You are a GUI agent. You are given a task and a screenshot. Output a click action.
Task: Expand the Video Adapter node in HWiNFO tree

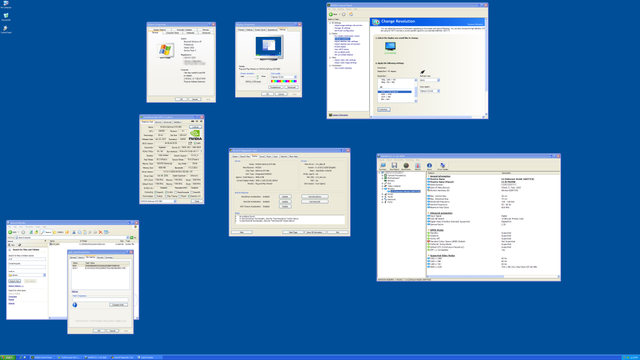(x=382, y=186)
